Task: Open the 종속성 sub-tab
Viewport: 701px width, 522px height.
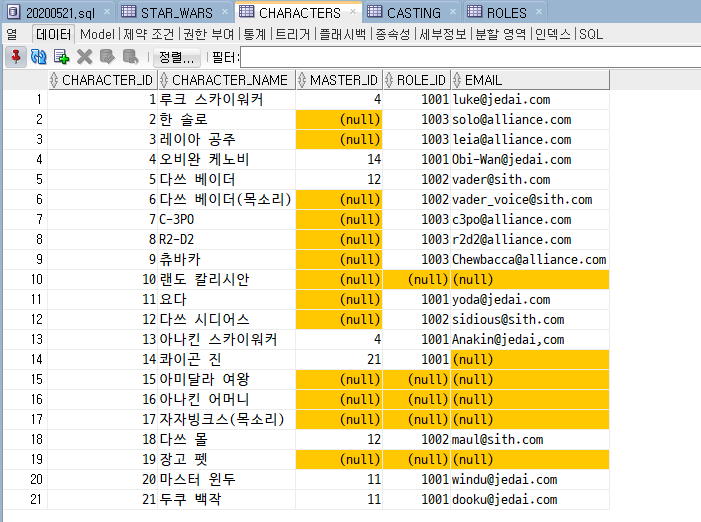Action: [x=393, y=34]
